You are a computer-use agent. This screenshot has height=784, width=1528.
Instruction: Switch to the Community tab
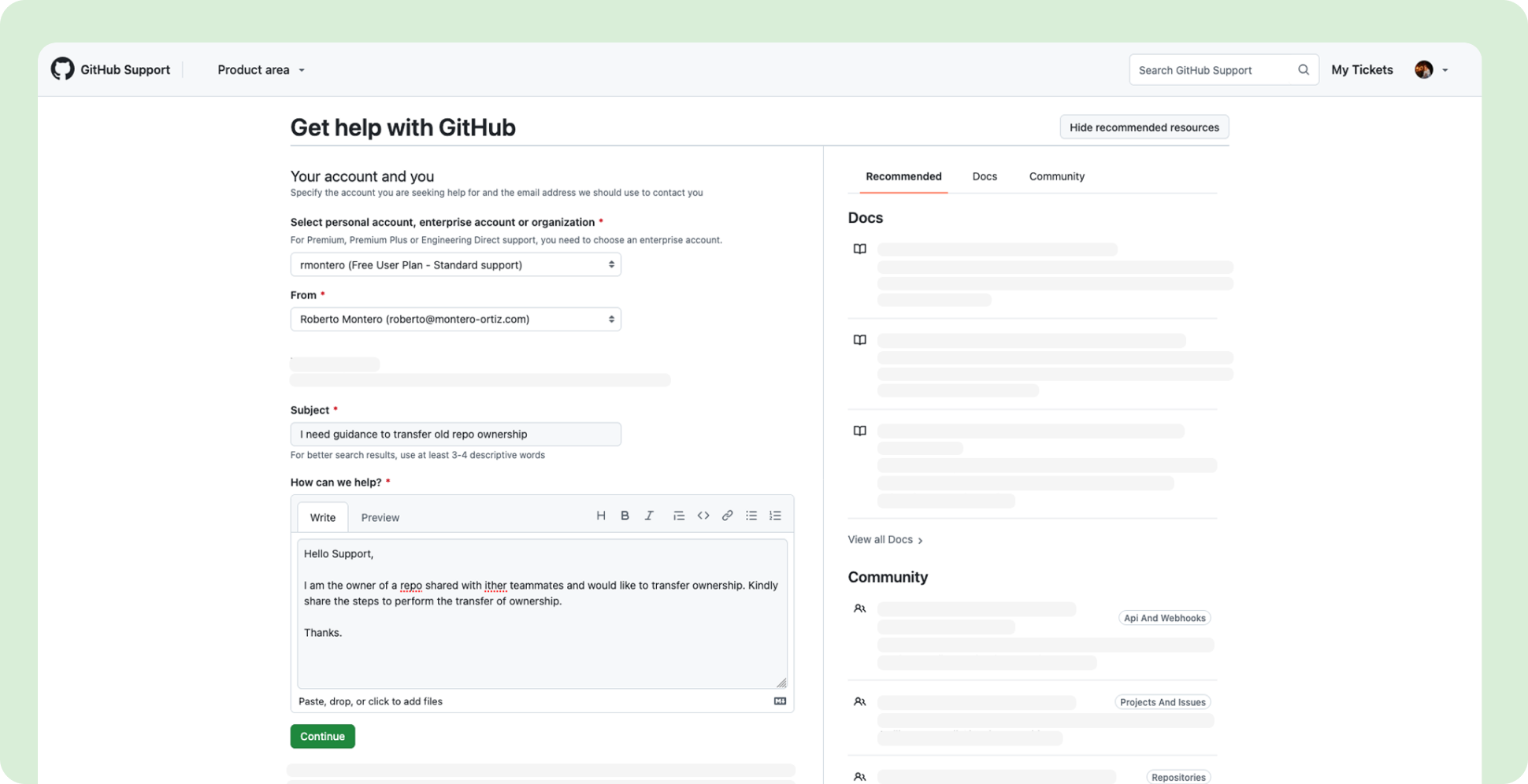point(1056,176)
